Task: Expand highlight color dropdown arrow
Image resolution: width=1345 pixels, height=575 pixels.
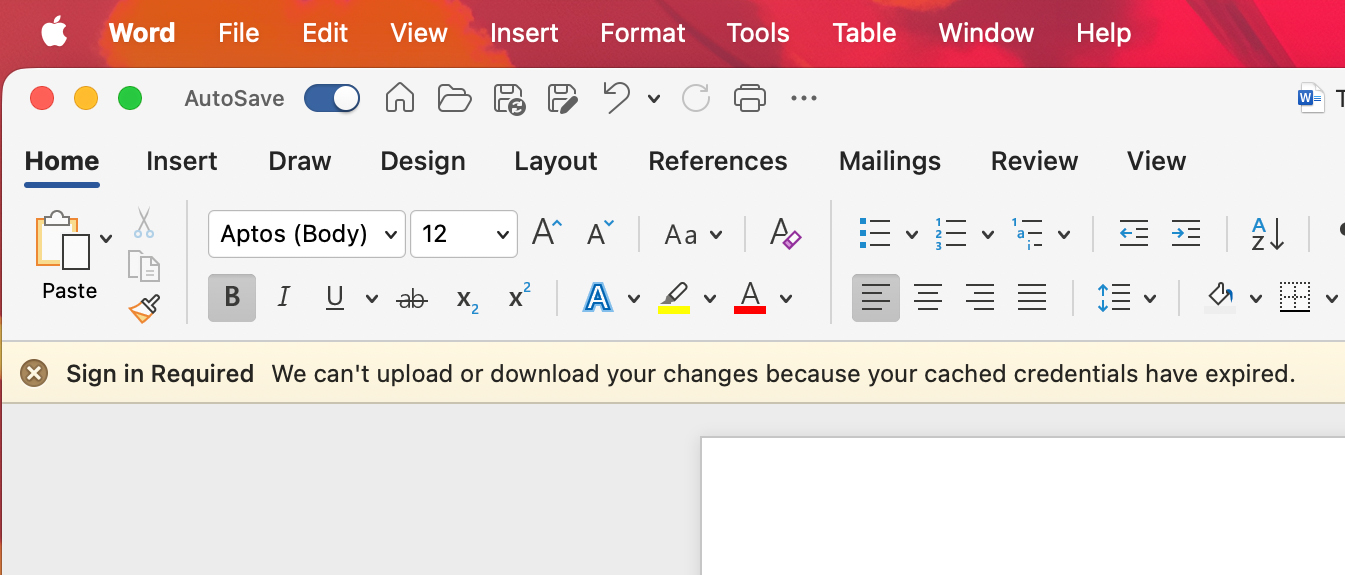Action: (x=710, y=298)
